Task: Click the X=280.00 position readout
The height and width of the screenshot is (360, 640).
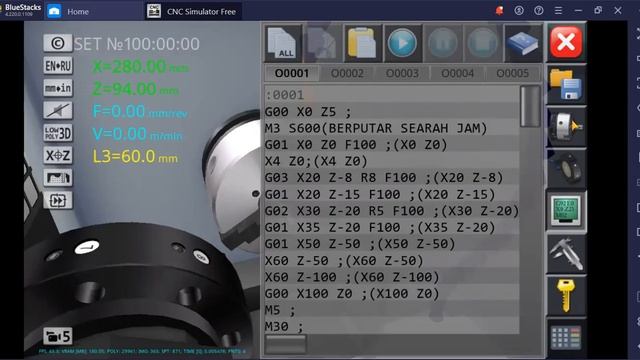Action: click(140, 67)
